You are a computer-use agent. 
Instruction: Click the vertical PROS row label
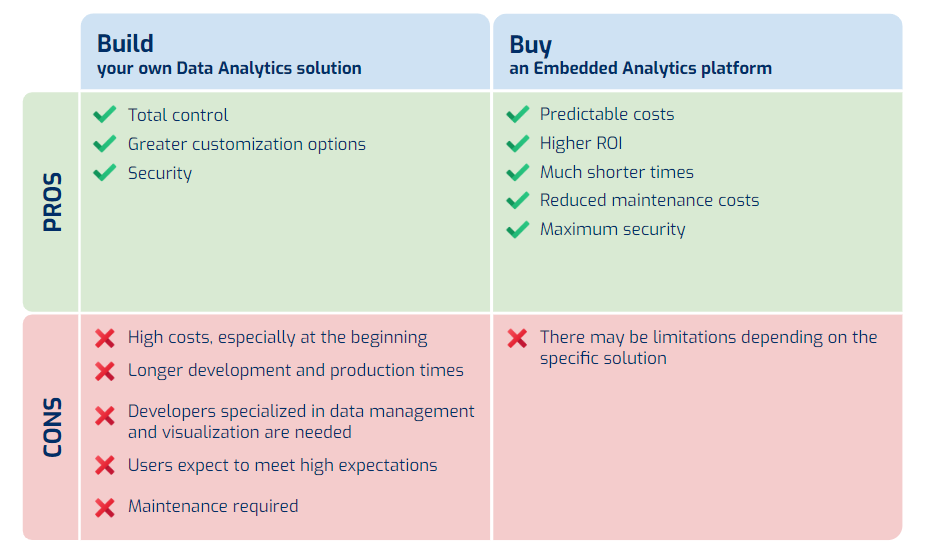pyautogui.click(x=53, y=202)
